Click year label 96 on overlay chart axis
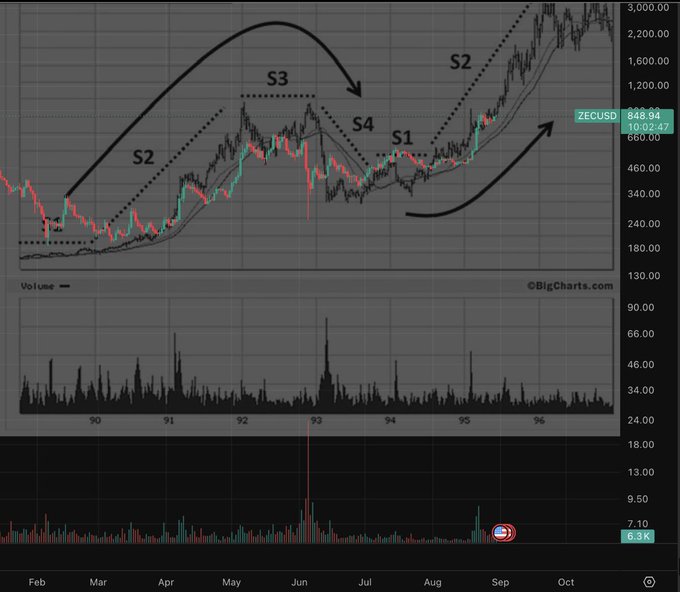Screen dimensions: 680x592 (x=539, y=420)
